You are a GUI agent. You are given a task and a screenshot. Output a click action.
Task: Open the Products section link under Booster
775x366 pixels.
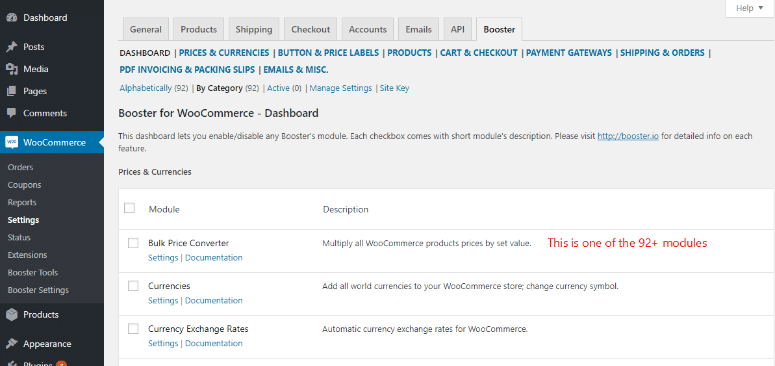pyautogui.click(x=409, y=53)
